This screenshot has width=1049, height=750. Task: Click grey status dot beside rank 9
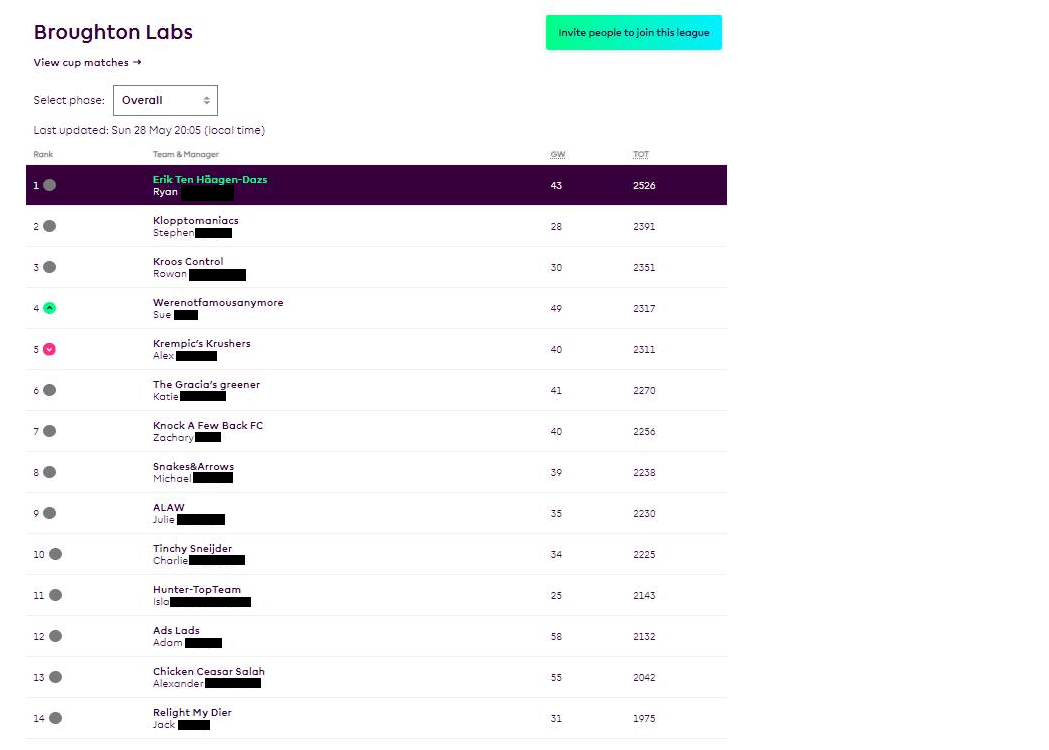tap(50, 513)
